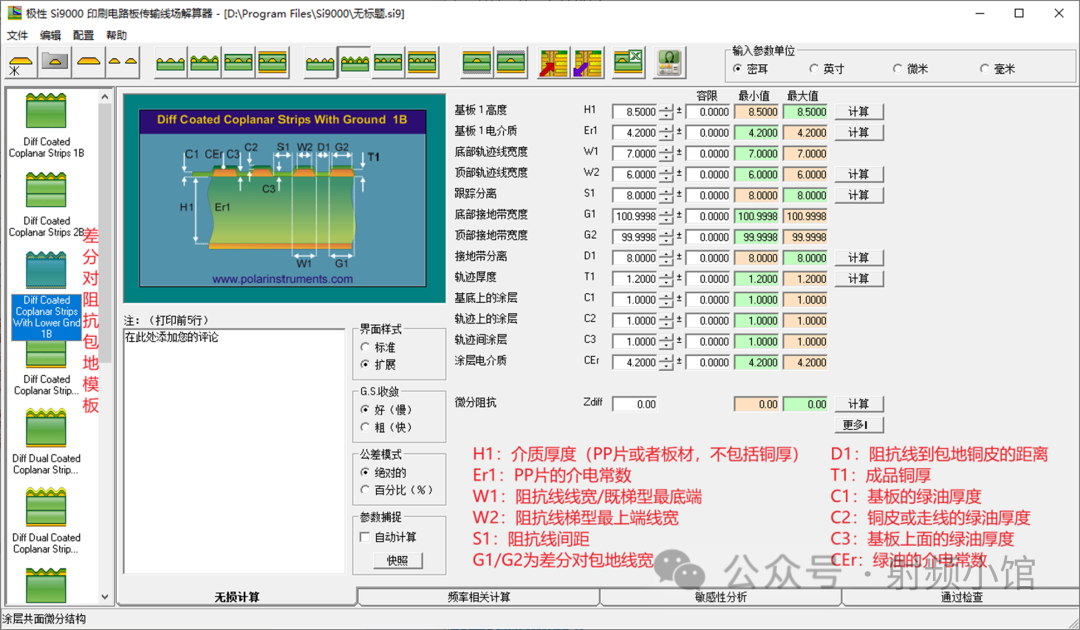This screenshot has width=1080, height=630.
Task: Choose 百分比 (%) tolerance mode
Action: pos(366,490)
